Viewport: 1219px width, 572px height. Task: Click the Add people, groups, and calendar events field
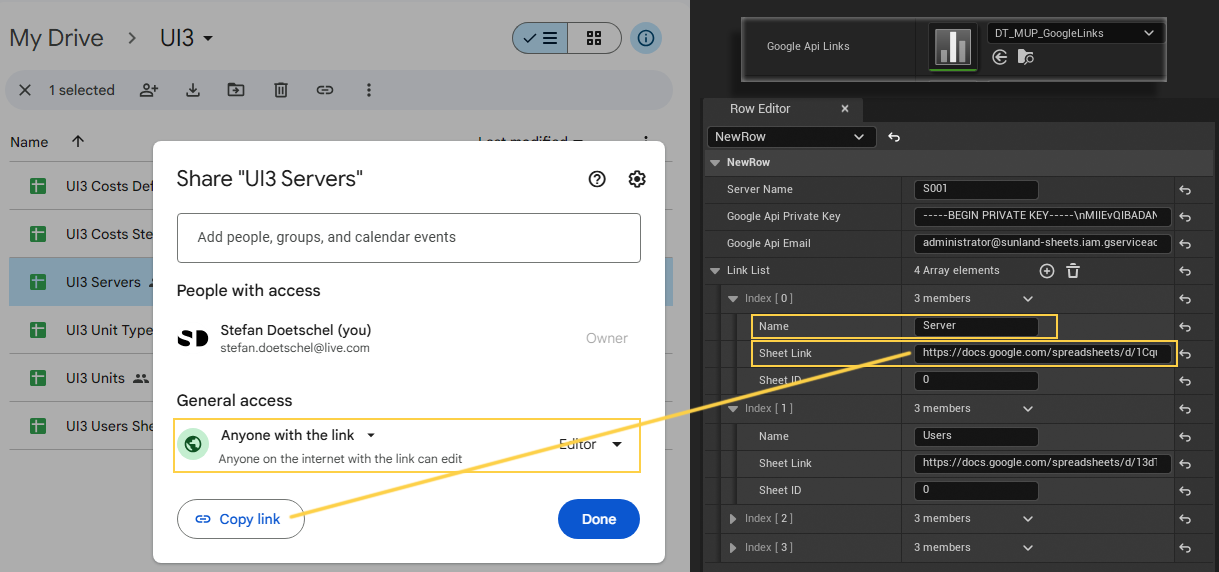[409, 238]
